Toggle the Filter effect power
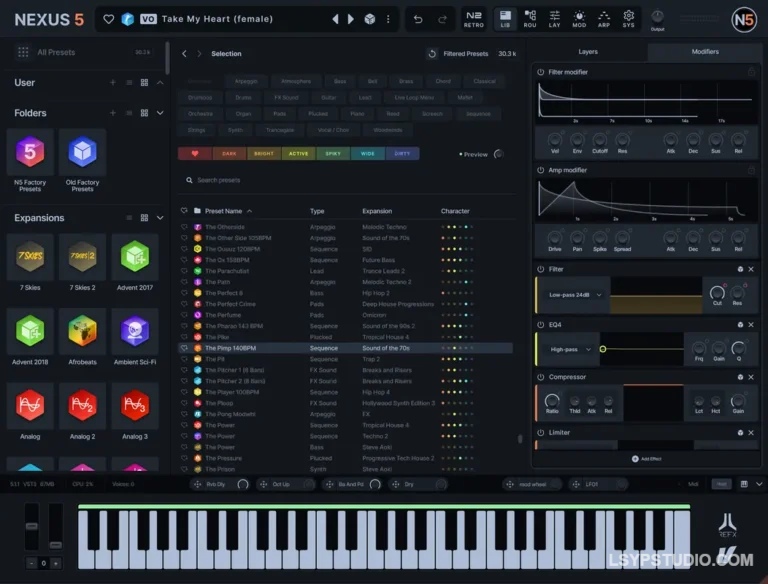768x584 pixels. 541,269
